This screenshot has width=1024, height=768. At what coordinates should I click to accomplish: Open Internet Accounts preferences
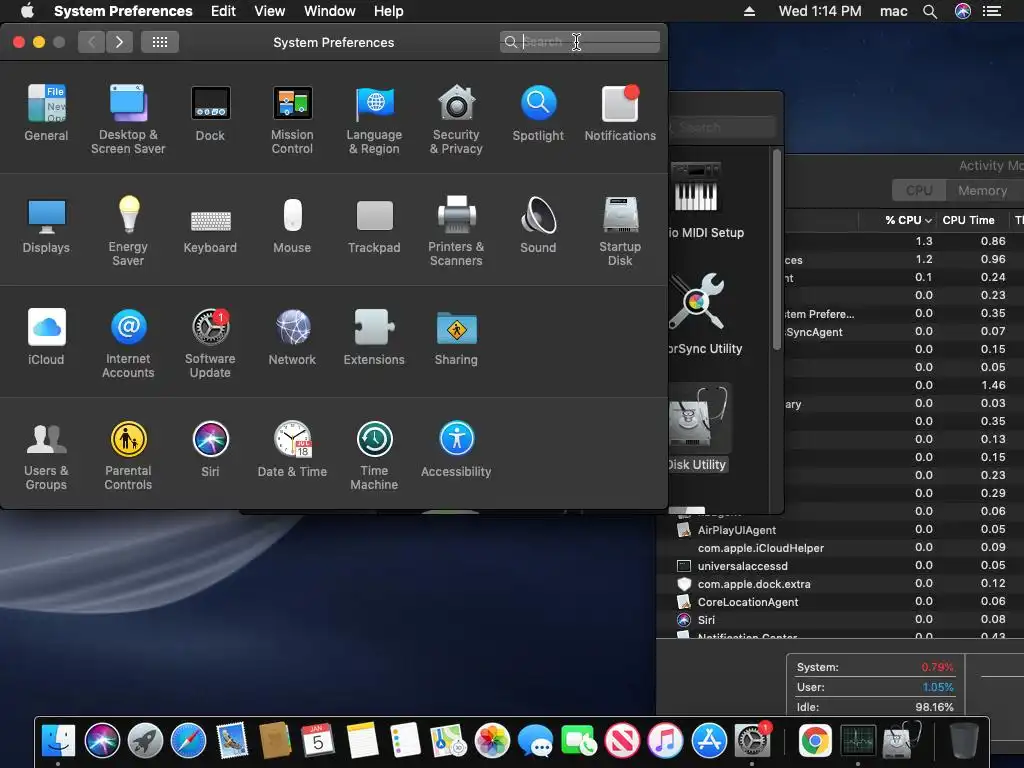coord(128,344)
